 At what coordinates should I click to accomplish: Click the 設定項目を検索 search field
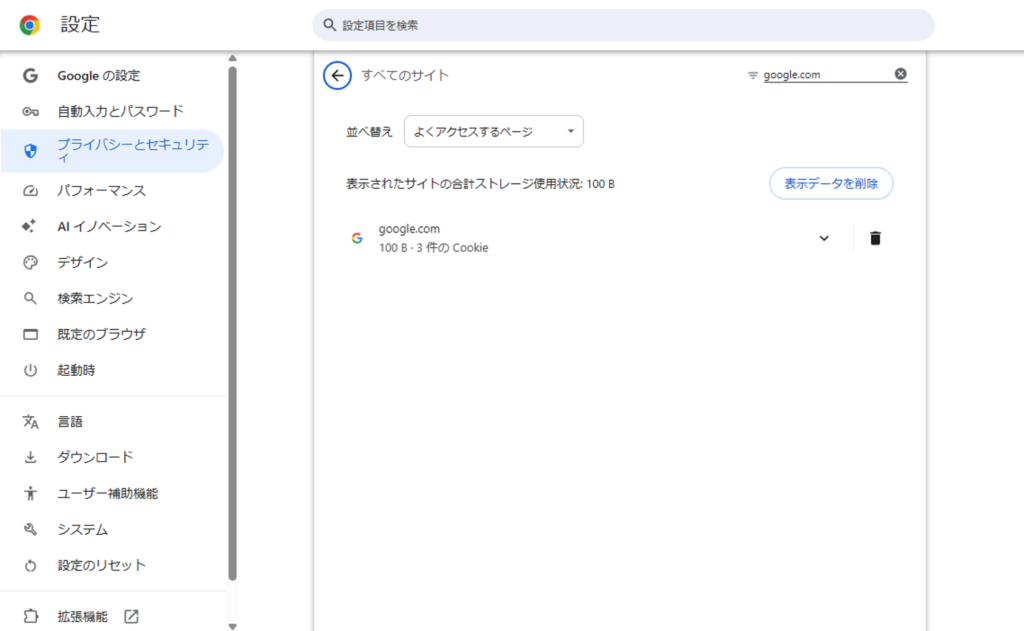click(x=623, y=25)
